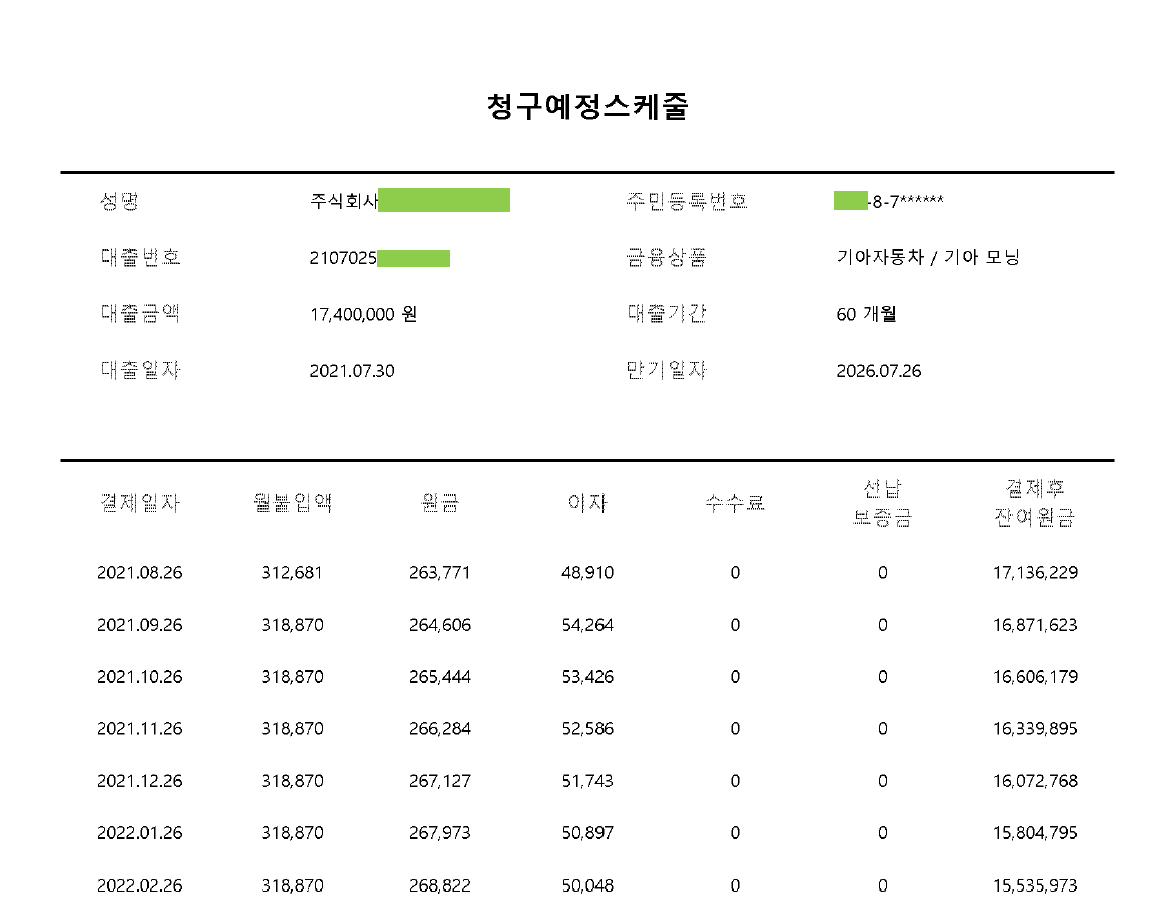
Task: Click the 17,400,000 원 loan amount
Action: 363,314
